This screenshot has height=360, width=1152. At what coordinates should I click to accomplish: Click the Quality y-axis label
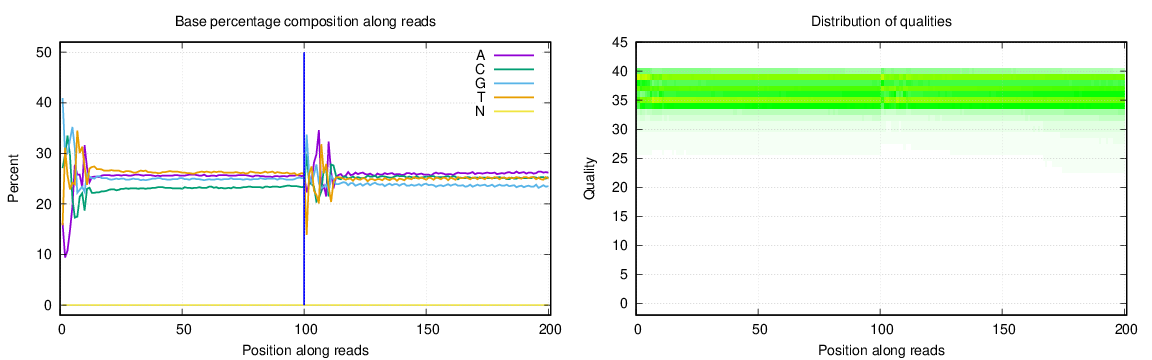[x=589, y=179]
